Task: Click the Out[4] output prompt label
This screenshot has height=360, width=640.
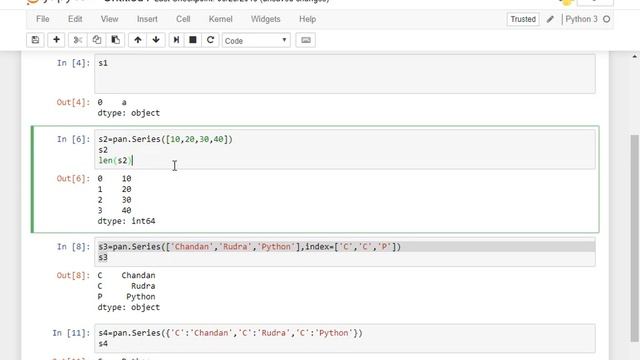Action: tap(73, 102)
